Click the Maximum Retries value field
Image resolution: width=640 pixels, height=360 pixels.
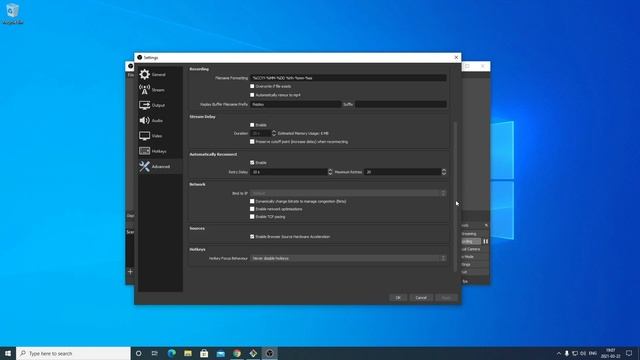[x=402, y=172]
